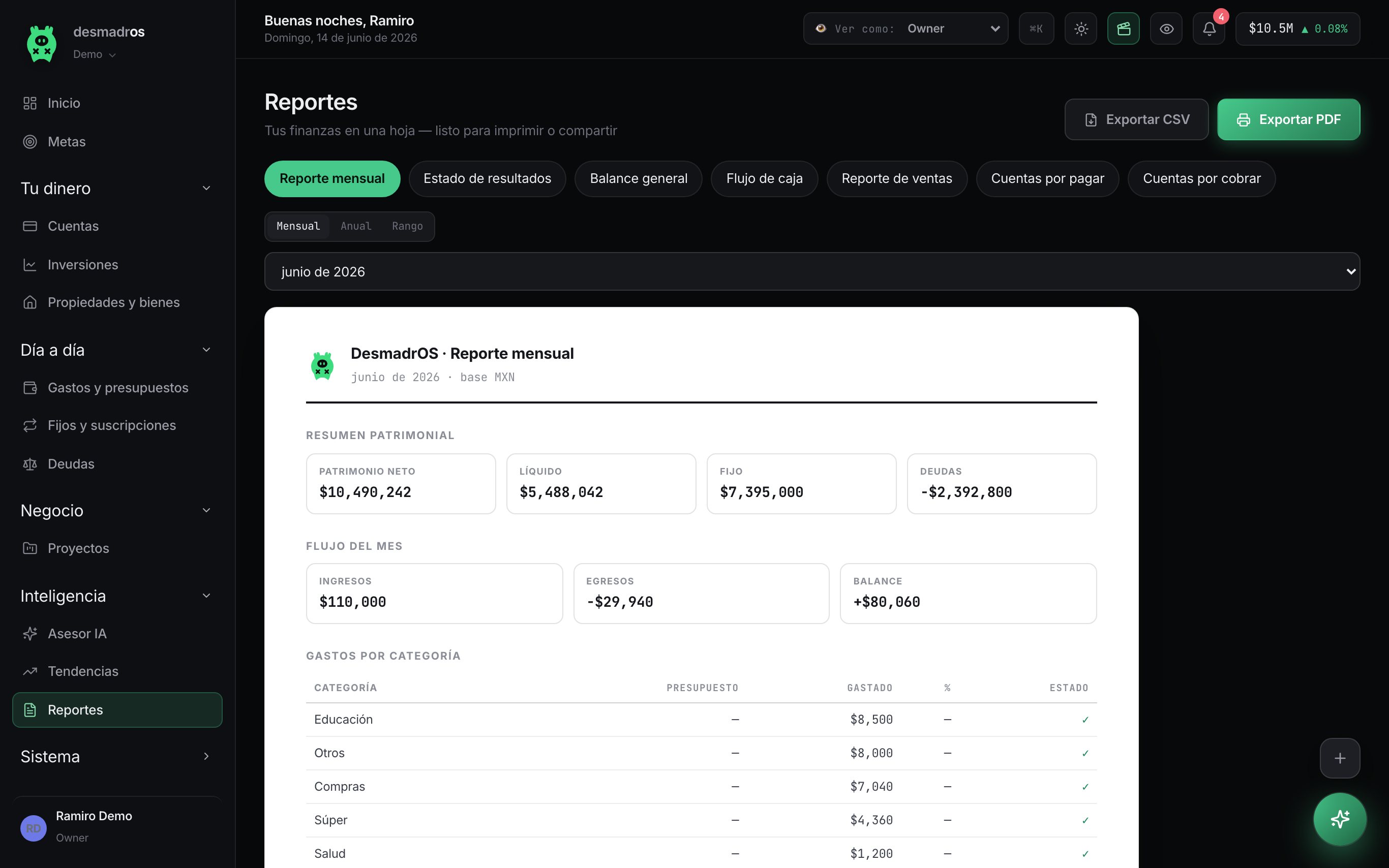Click the Deudas value -$2,392,800

[966, 492]
